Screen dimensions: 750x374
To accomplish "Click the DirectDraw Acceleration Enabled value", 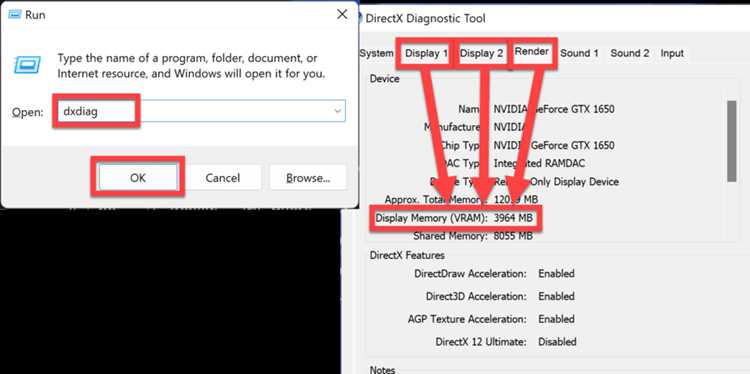I will click(556, 274).
